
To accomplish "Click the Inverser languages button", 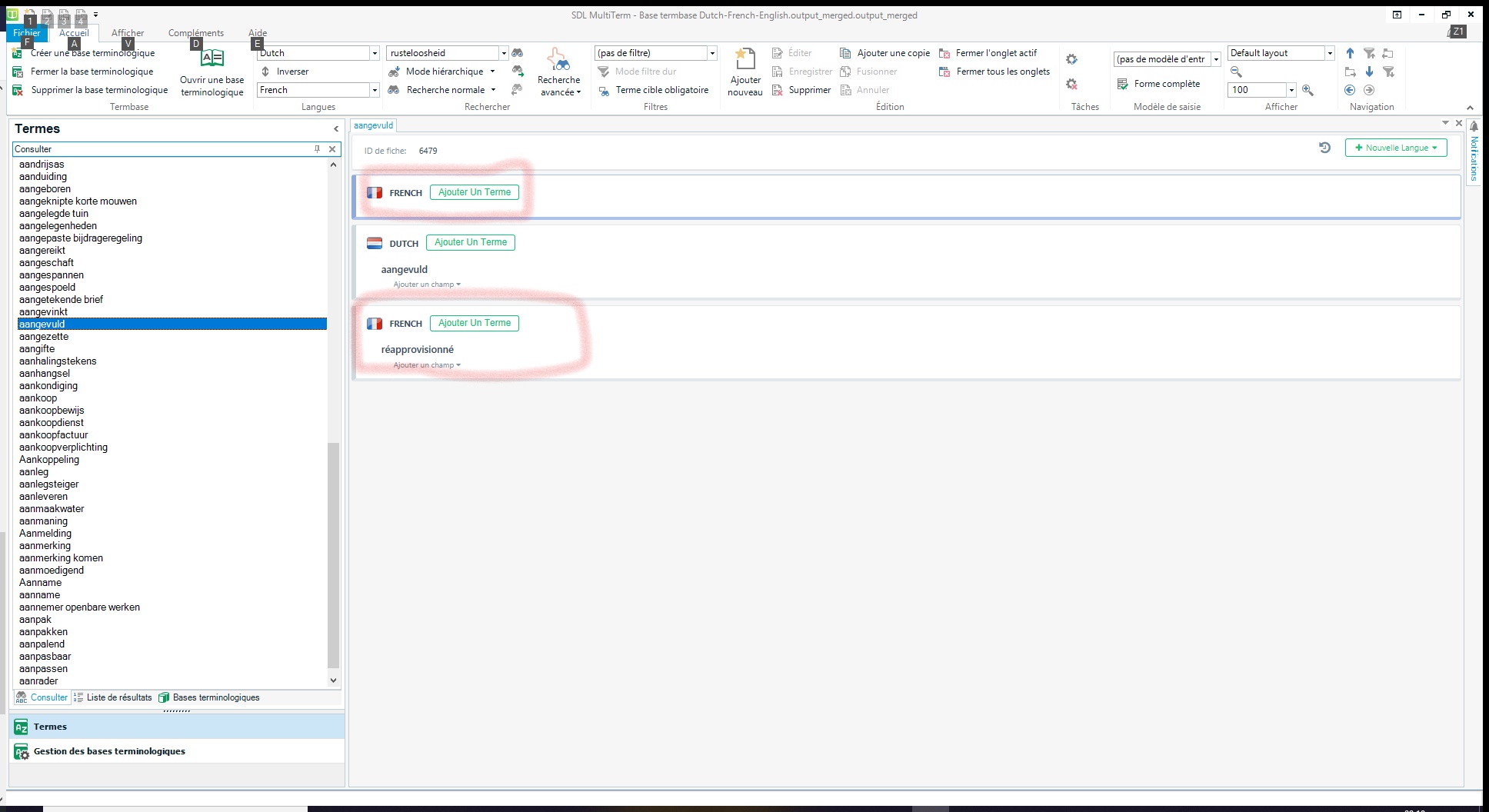I will point(285,72).
